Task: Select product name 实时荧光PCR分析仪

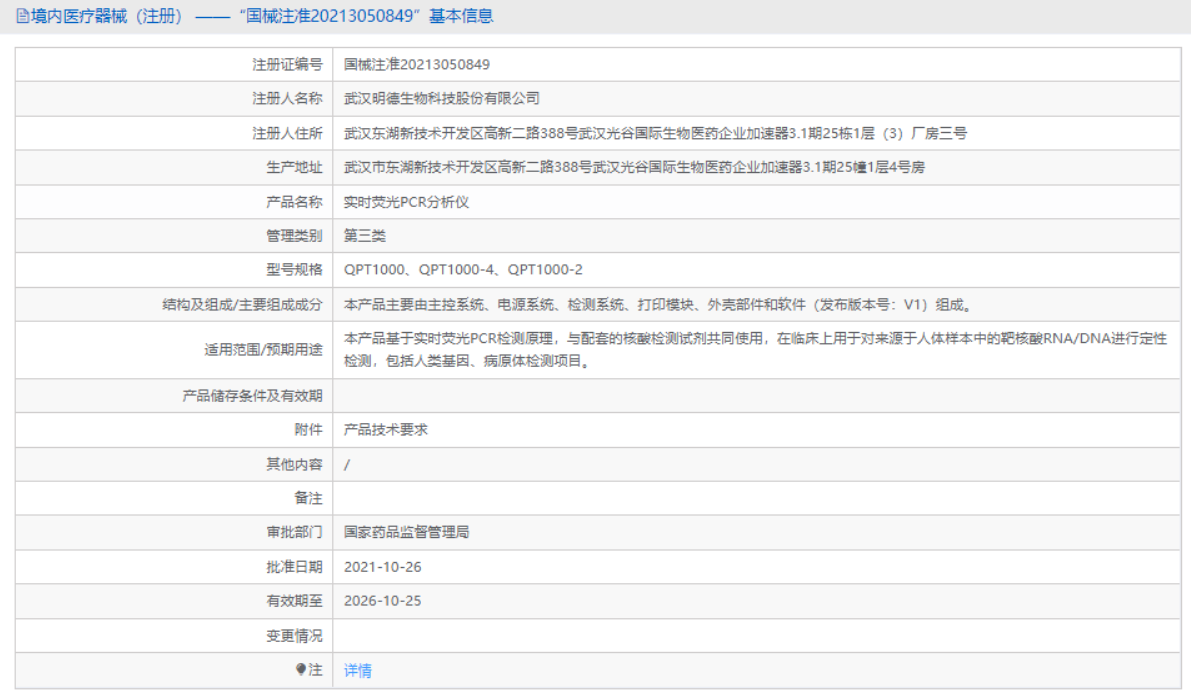Action: click(x=406, y=202)
